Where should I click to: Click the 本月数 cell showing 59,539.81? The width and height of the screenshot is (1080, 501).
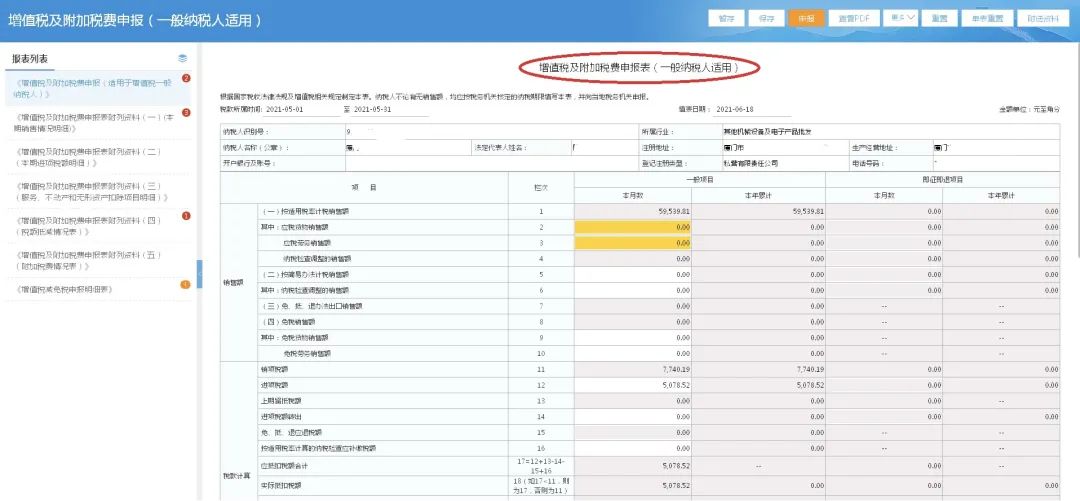point(632,212)
